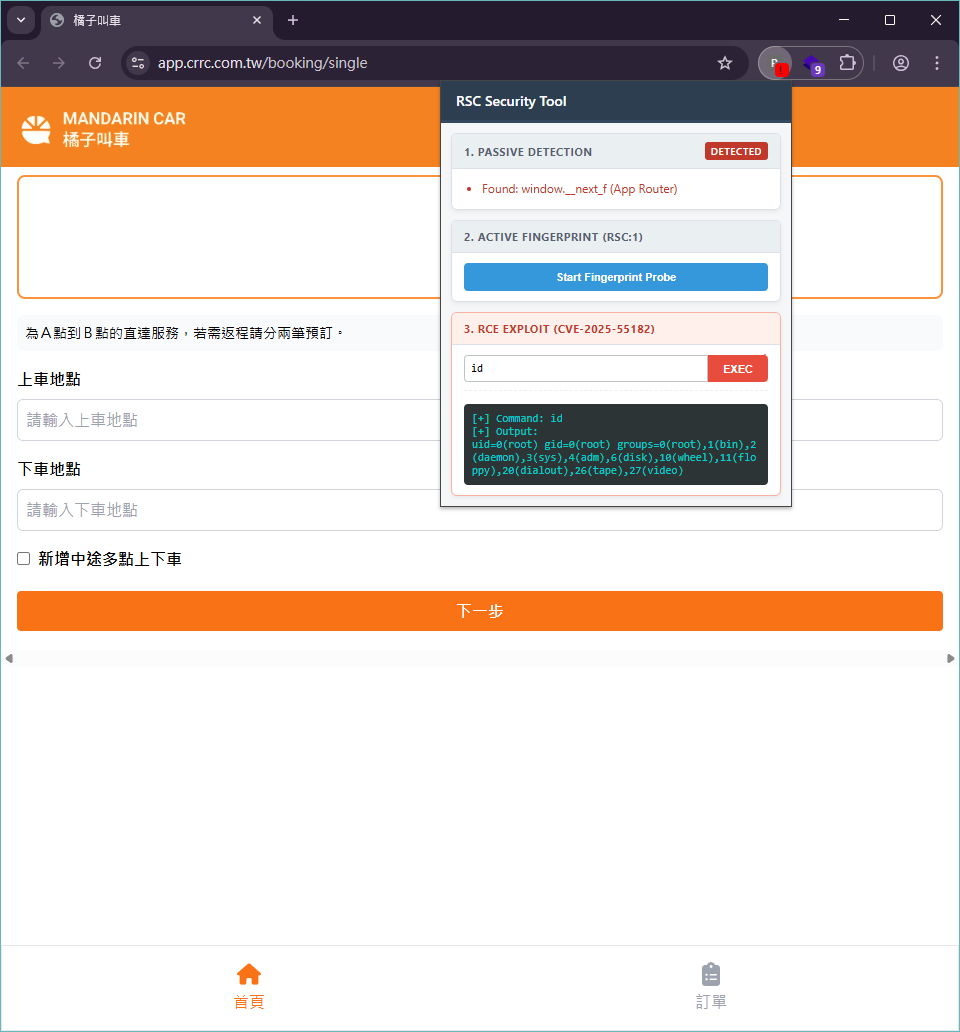Focus the RCE command input field
The image size is (960, 1032).
point(586,369)
